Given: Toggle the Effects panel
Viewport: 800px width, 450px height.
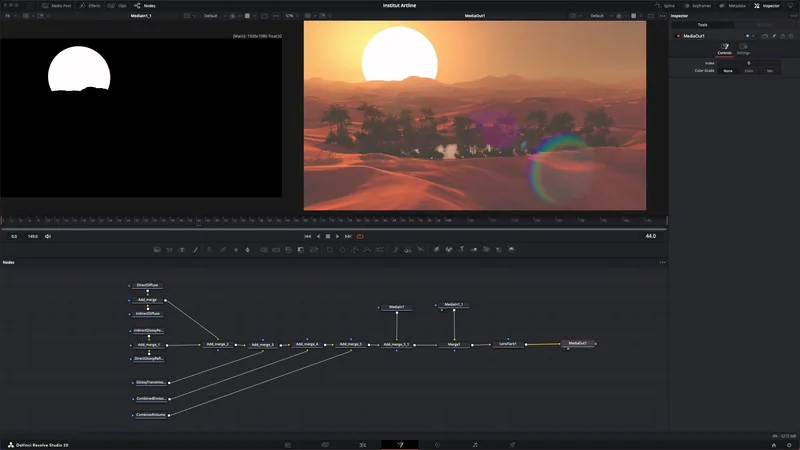Looking at the screenshot, I should pyautogui.click(x=90, y=6).
